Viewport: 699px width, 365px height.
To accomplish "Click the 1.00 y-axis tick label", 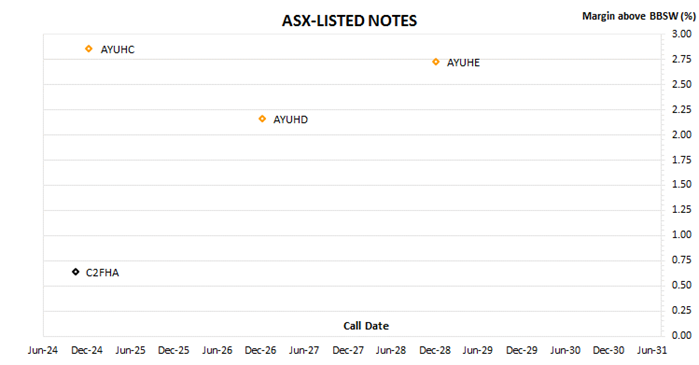I will coord(682,234).
